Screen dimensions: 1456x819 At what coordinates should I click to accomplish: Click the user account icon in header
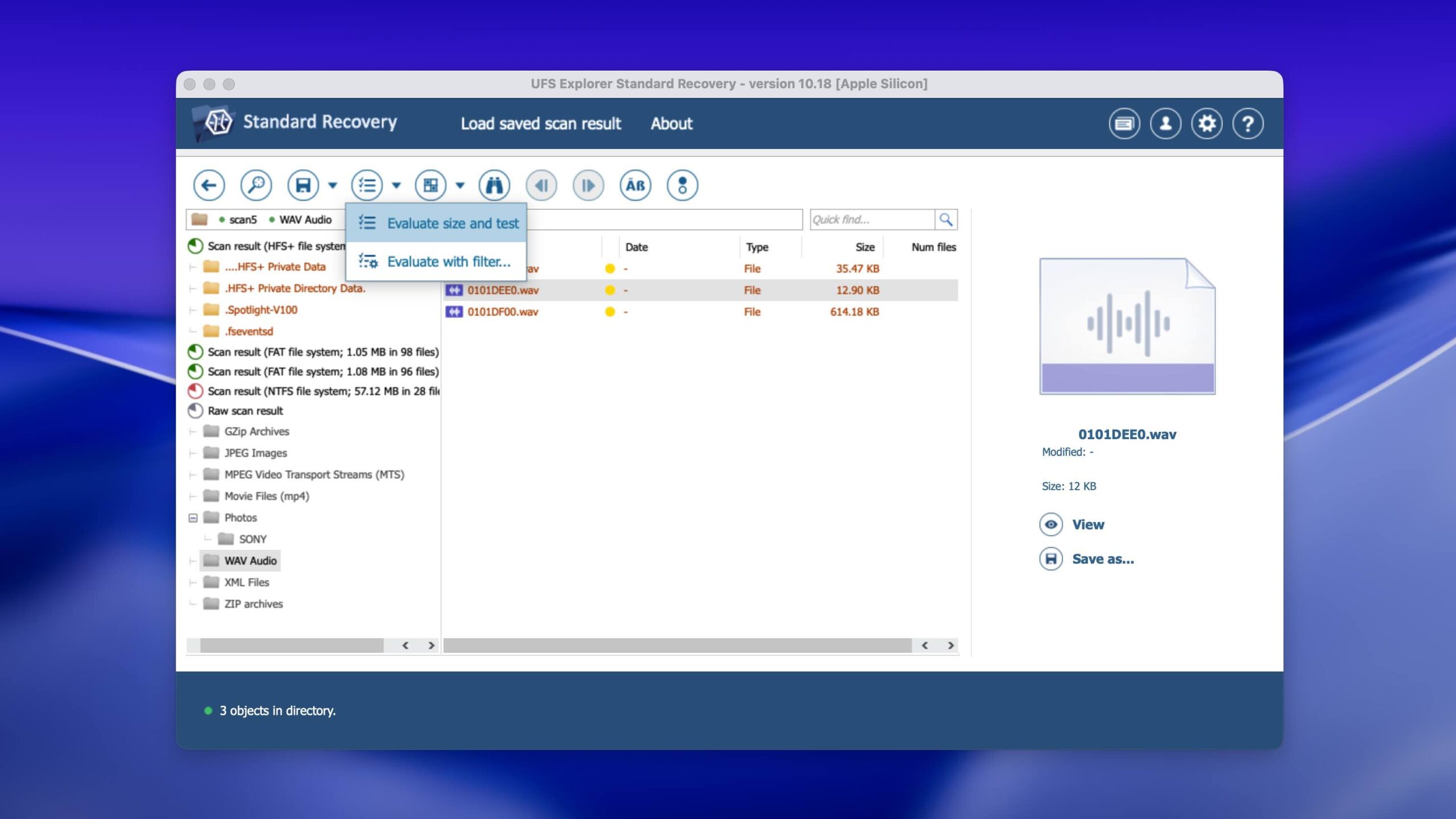tap(1165, 124)
